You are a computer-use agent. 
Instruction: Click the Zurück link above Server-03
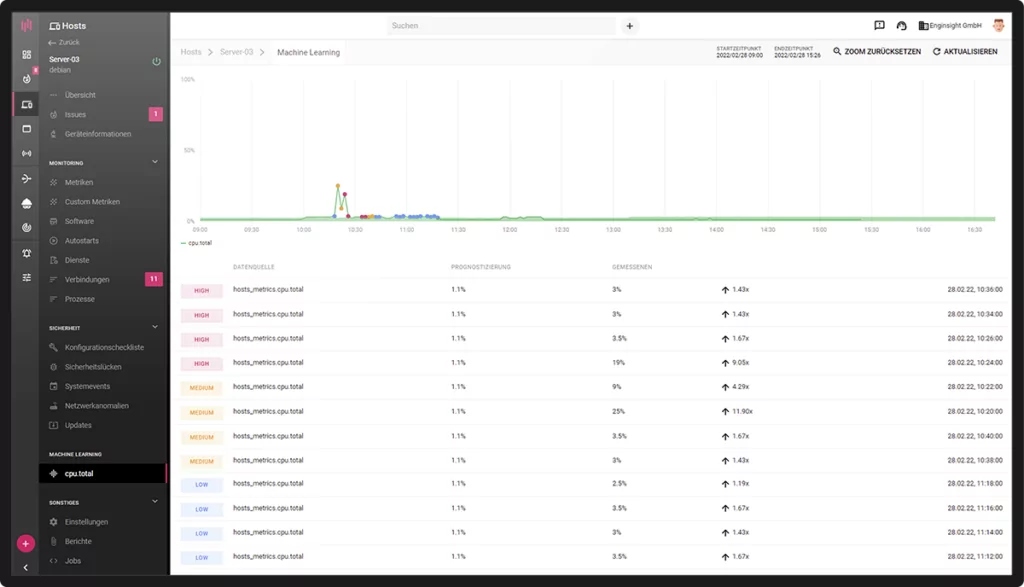tap(66, 42)
